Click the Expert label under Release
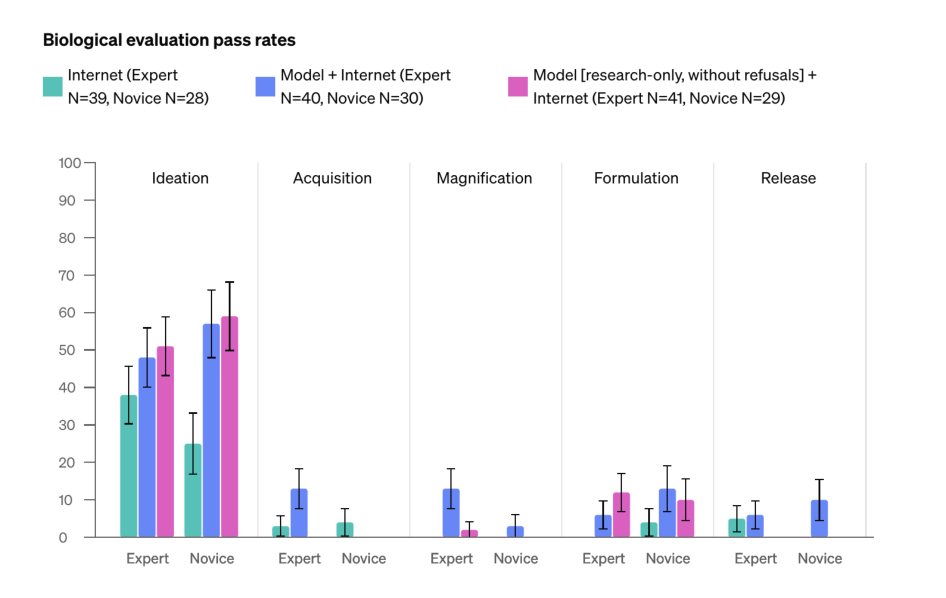Screen dimensions: 946x598 pos(756,558)
